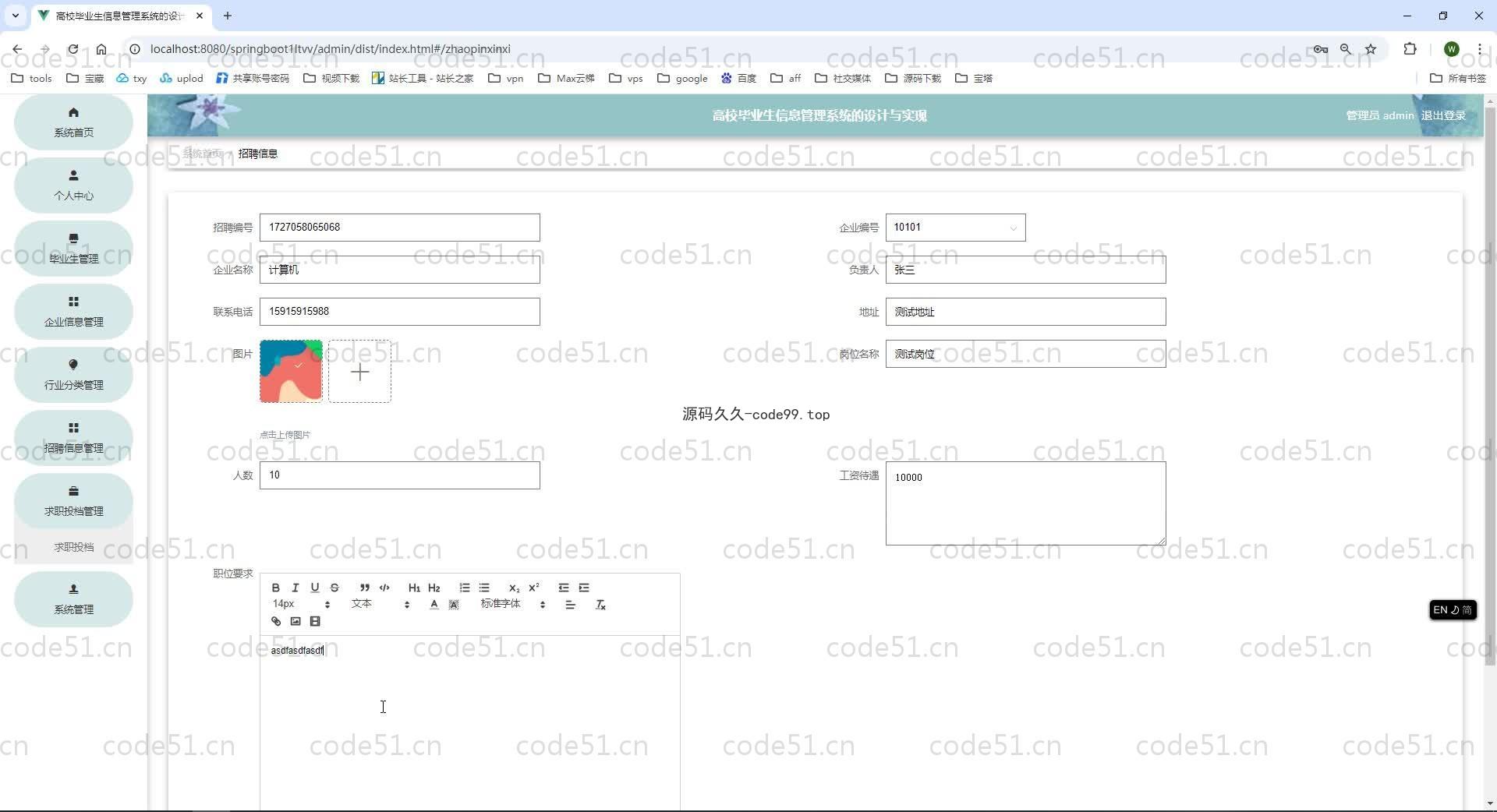Create a bulleted list
Image resolution: width=1497 pixels, height=812 pixels.
coord(484,588)
